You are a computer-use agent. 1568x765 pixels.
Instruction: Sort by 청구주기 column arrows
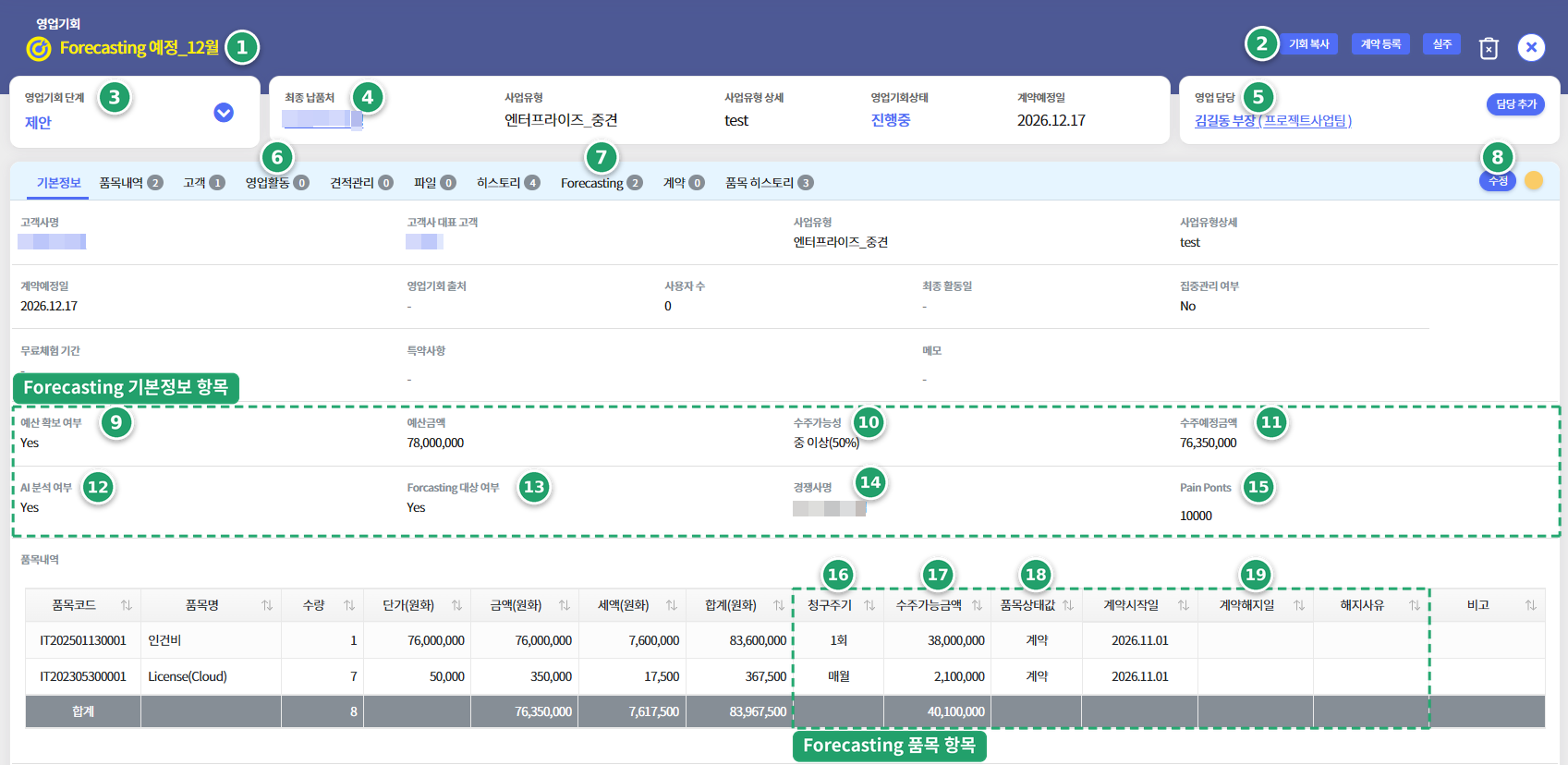pyautogui.click(x=869, y=605)
